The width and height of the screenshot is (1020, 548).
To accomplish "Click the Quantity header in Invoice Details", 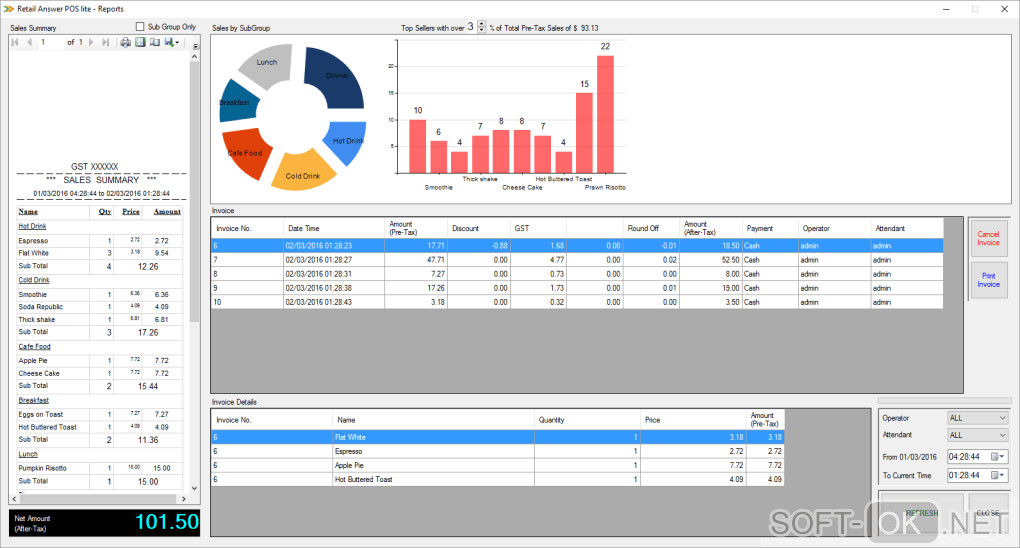I will click(587, 420).
